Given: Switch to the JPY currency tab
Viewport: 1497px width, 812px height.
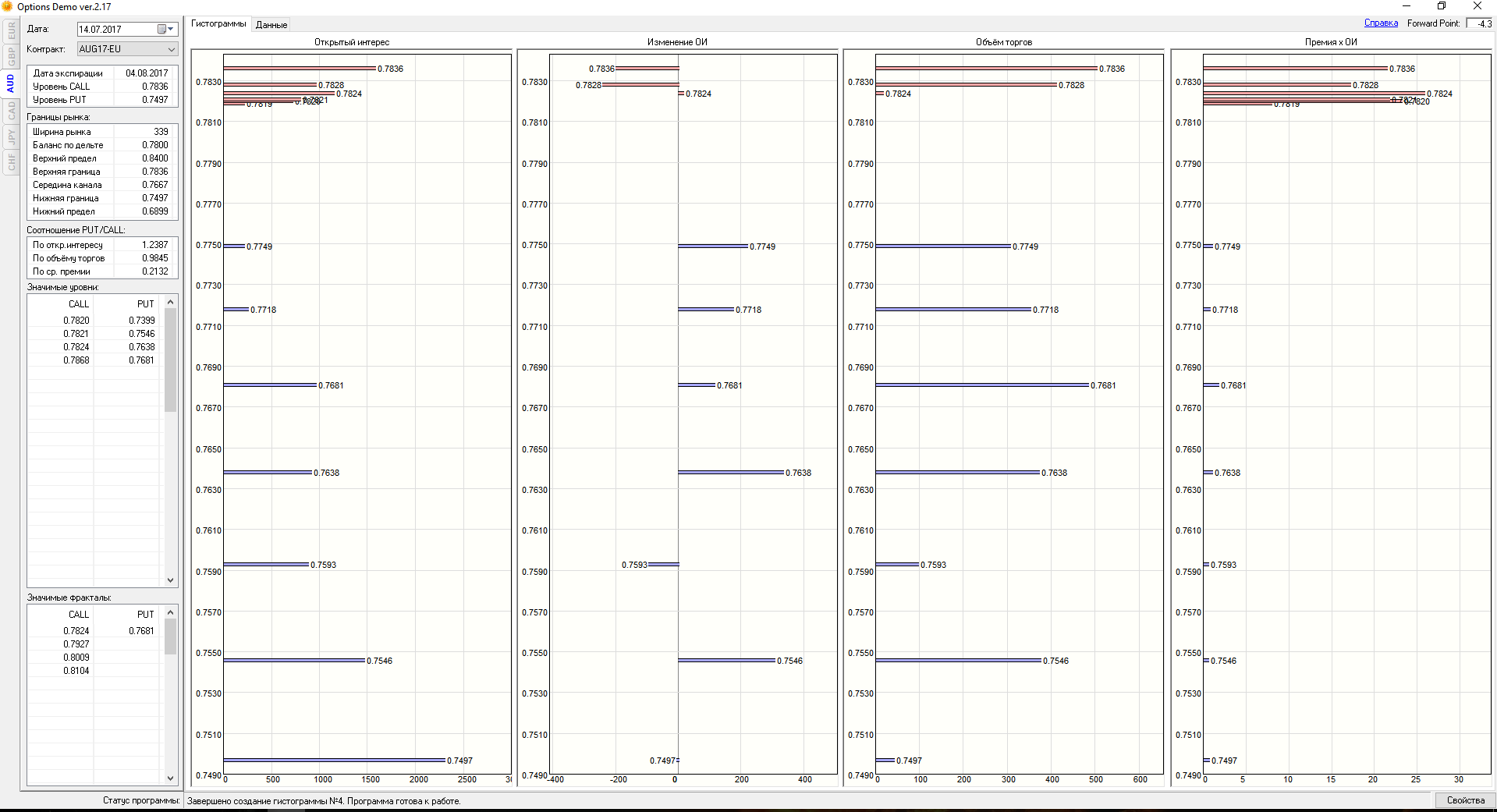Looking at the screenshot, I should (x=11, y=137).
